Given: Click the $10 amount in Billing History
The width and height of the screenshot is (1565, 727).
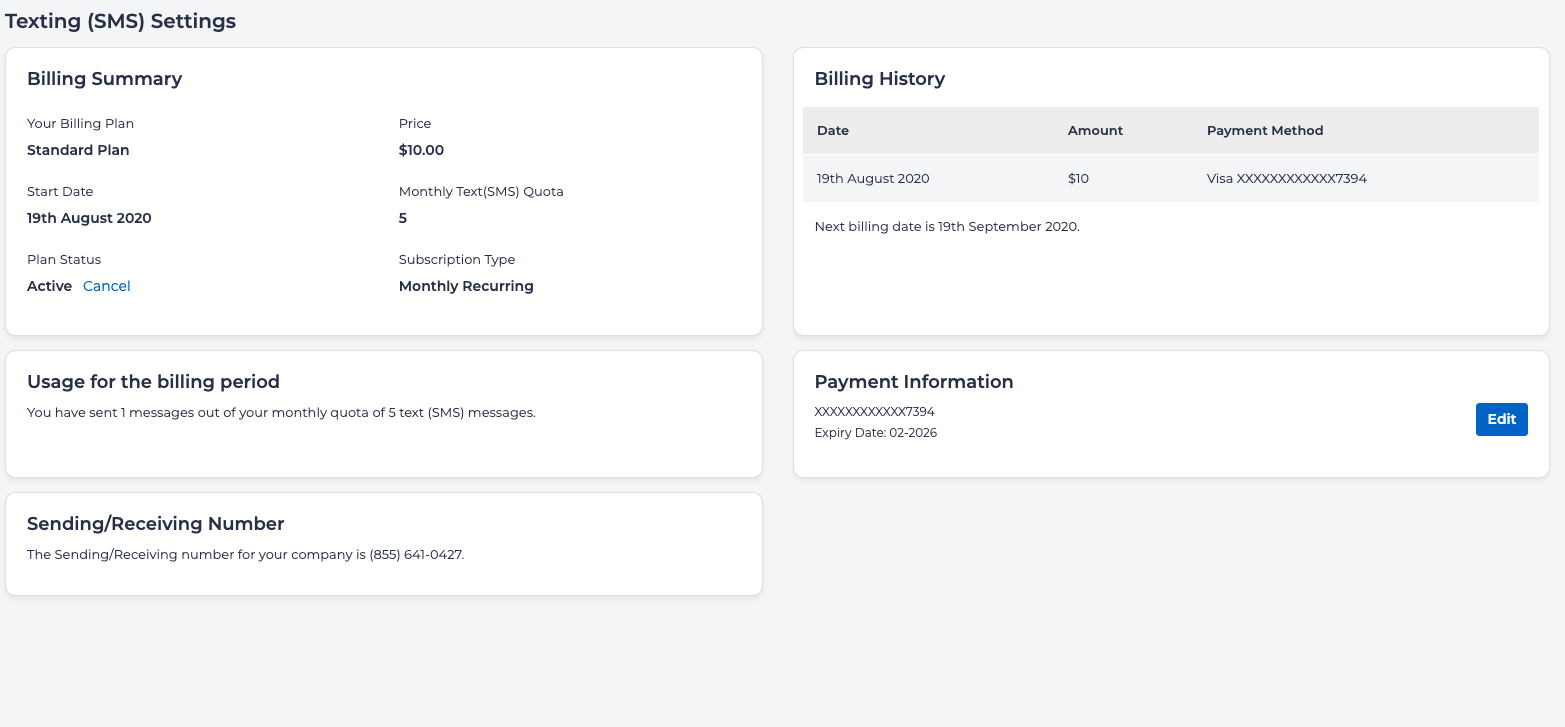Looking at the screenshot, I should tap(1078, 179).
